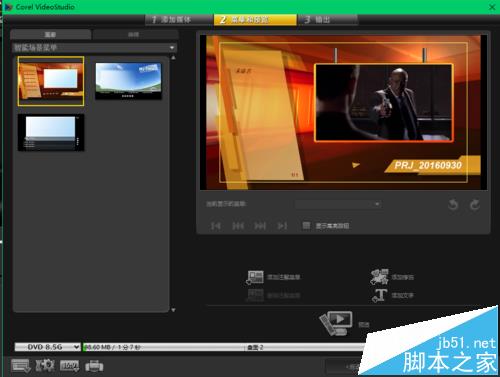Select the dark gradient menu template thumbnail

coord(51,132)
